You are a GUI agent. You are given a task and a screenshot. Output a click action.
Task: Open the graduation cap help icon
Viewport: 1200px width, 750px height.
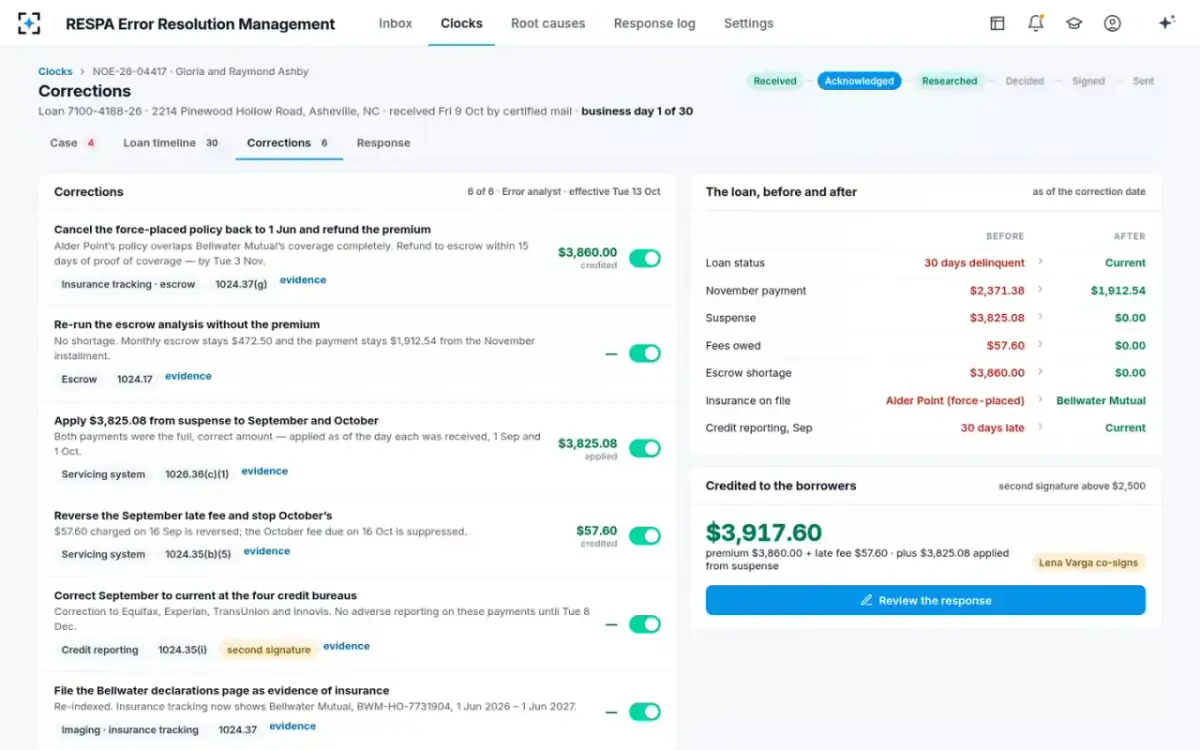(1074, 23)
